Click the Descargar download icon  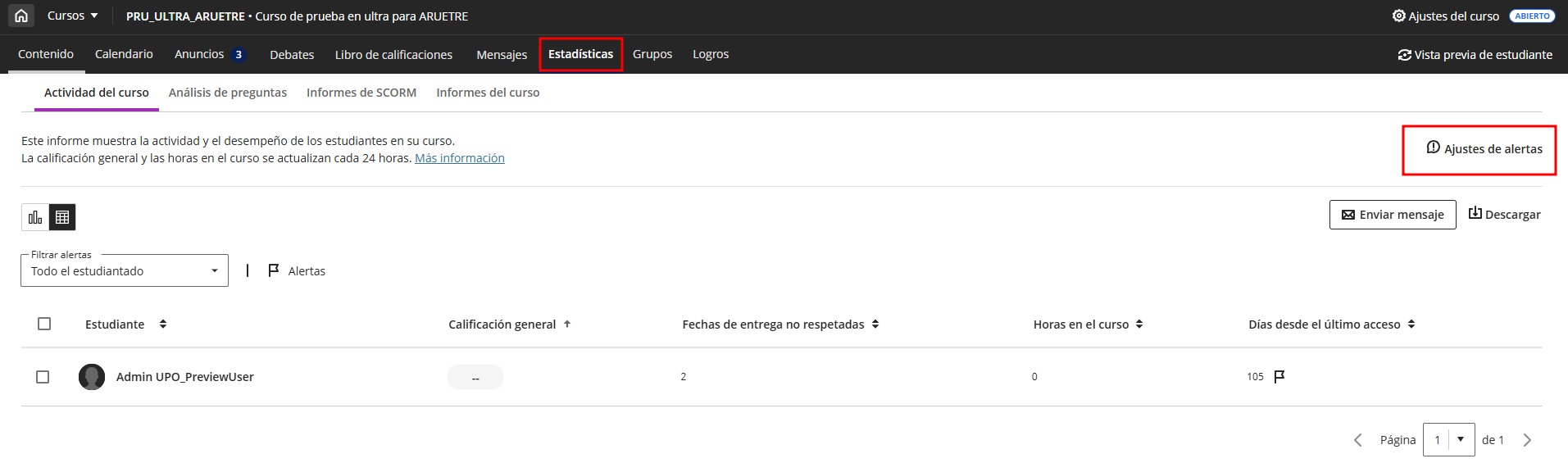tap(1475, 214)
